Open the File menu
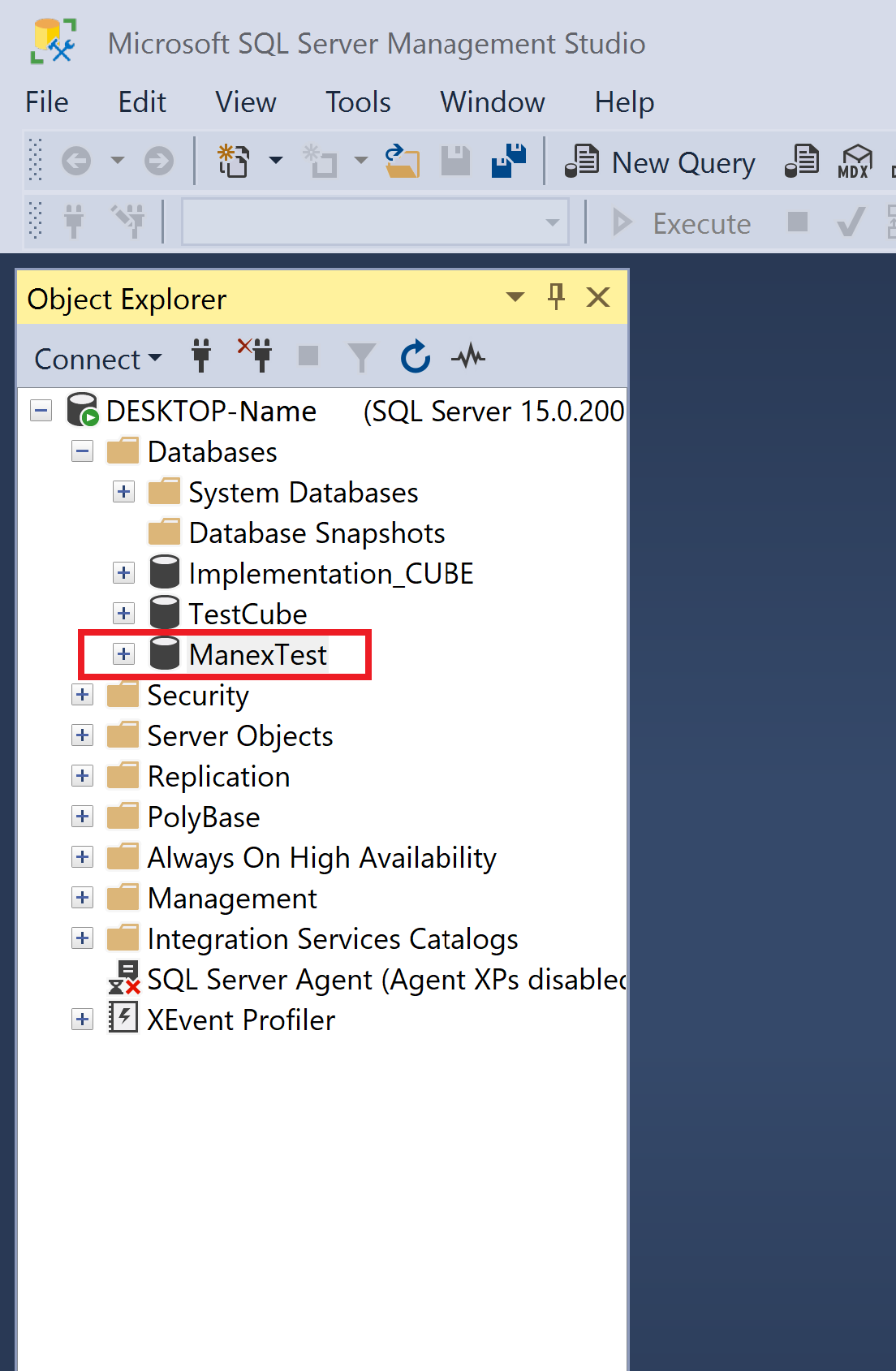The height and width of the screenshot is (1371, 896). 47,102
